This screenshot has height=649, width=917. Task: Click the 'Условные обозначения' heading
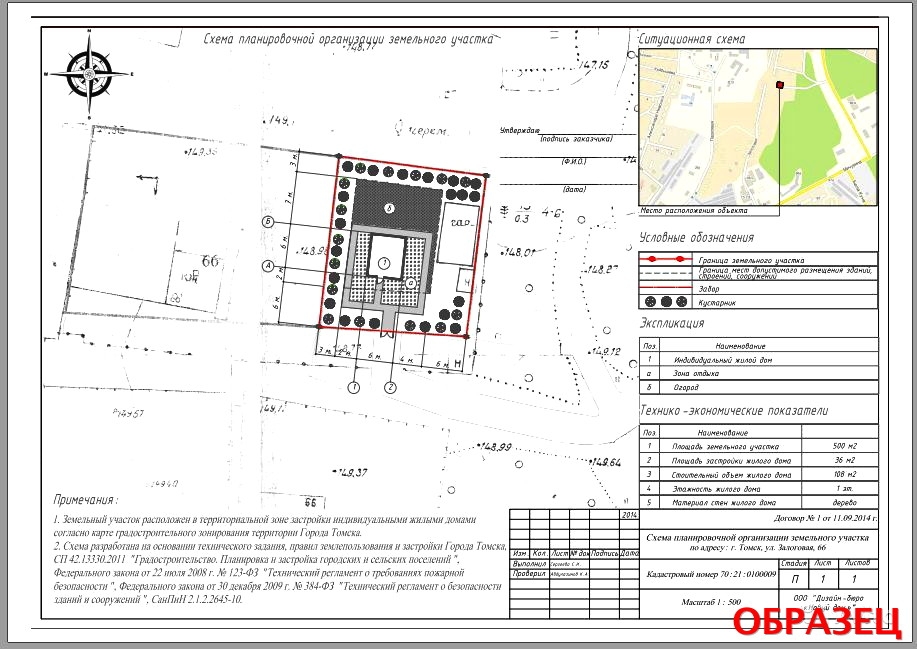[x=696, y=238]
